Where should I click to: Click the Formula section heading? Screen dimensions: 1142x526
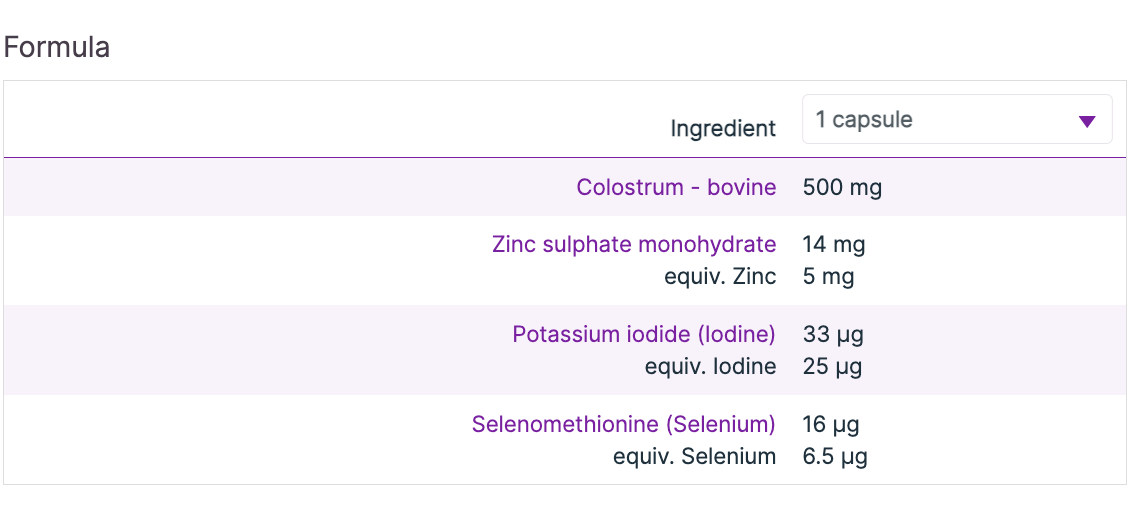click(x=57, y=47)
